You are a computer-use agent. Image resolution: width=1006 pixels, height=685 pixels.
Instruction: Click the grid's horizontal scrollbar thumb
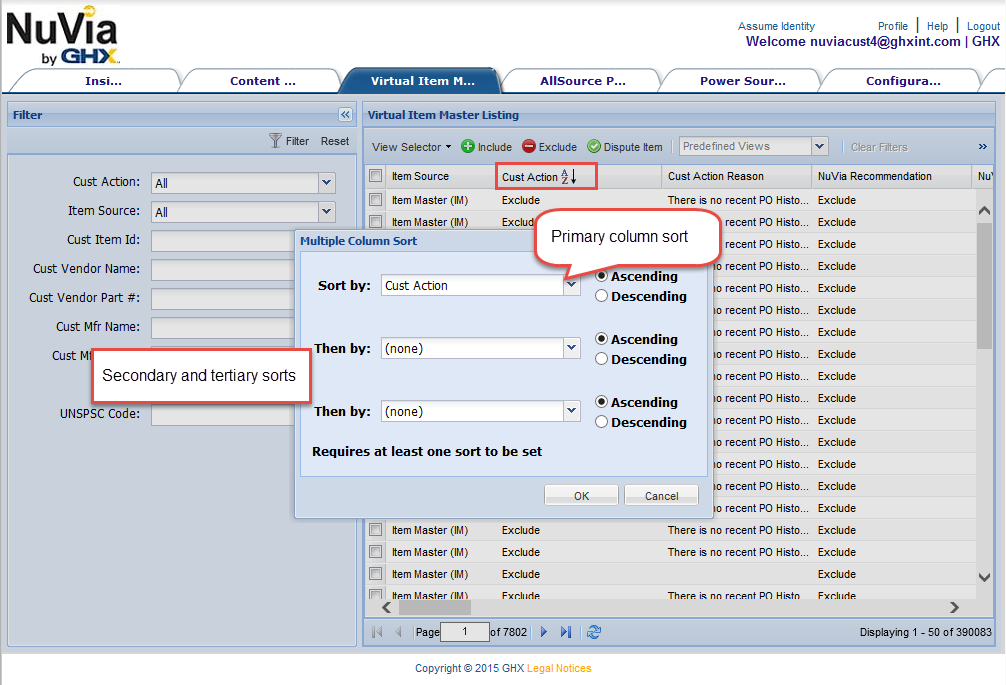pyautogui.click(x=434, y=607)
